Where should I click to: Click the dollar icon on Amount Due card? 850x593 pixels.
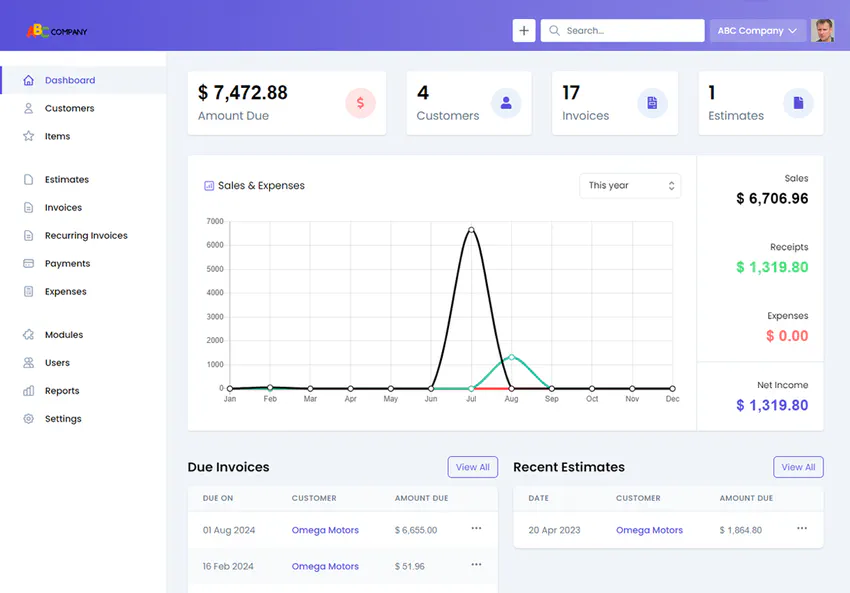360,103
